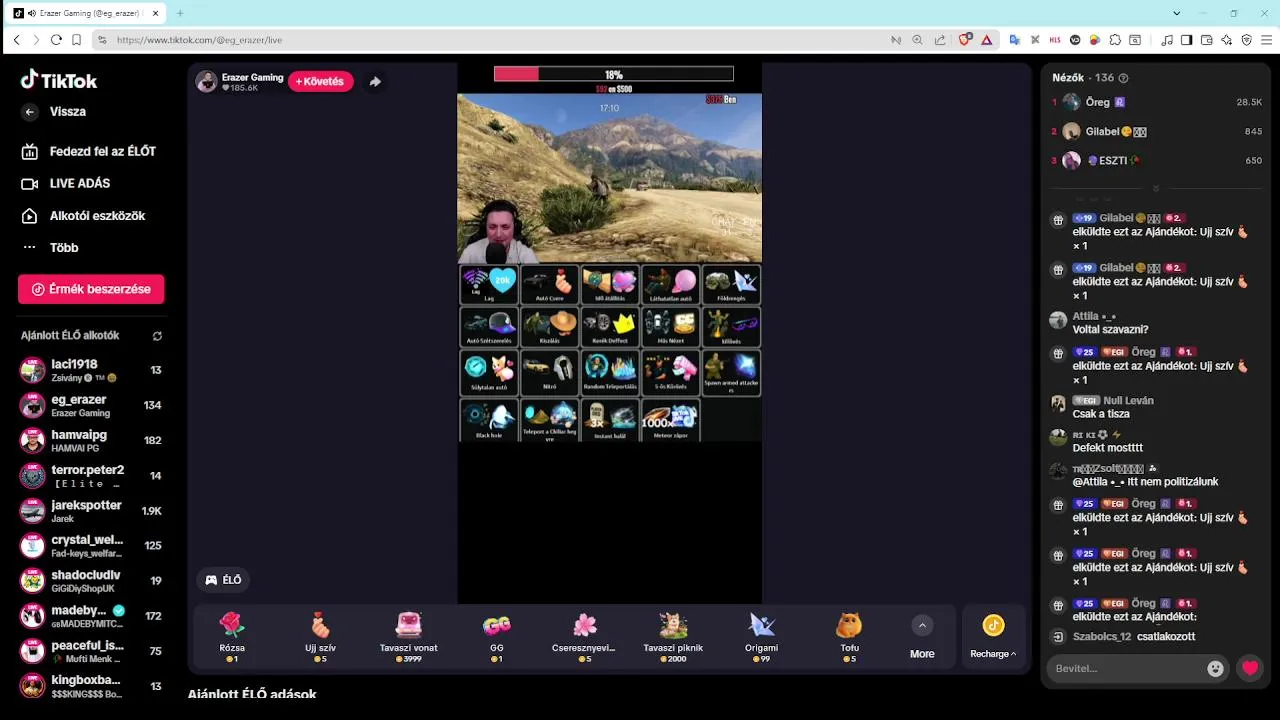The width and height of the screenshot is (1280, 720).
Task: Expand the viewer ranking list
Action: (1156, 188)
